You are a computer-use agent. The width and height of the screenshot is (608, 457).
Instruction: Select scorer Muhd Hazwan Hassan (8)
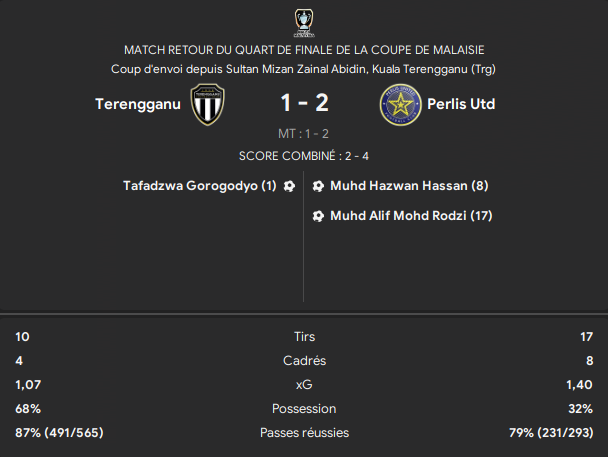409,186
